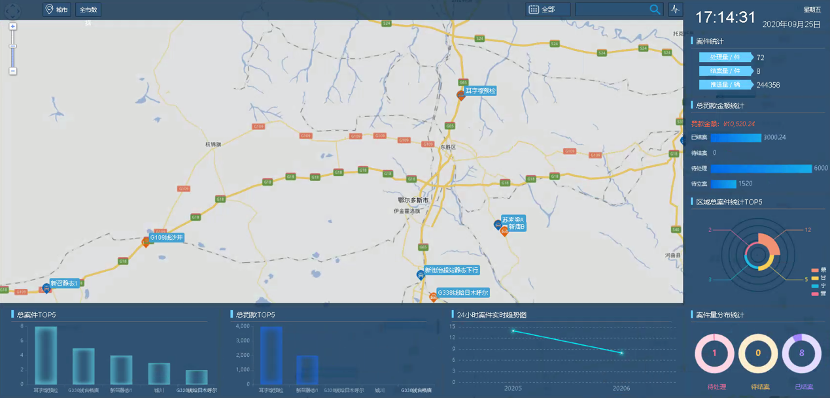
Task: Toggle the orange legend entry in donut chart
Action: click(818, 270)
